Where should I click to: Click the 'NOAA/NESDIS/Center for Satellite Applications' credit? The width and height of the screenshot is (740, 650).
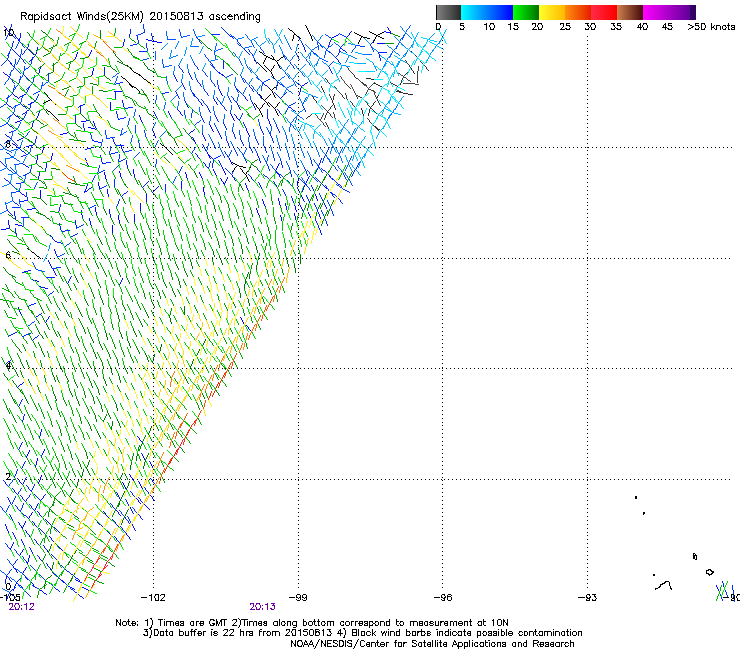coord(432,644)
